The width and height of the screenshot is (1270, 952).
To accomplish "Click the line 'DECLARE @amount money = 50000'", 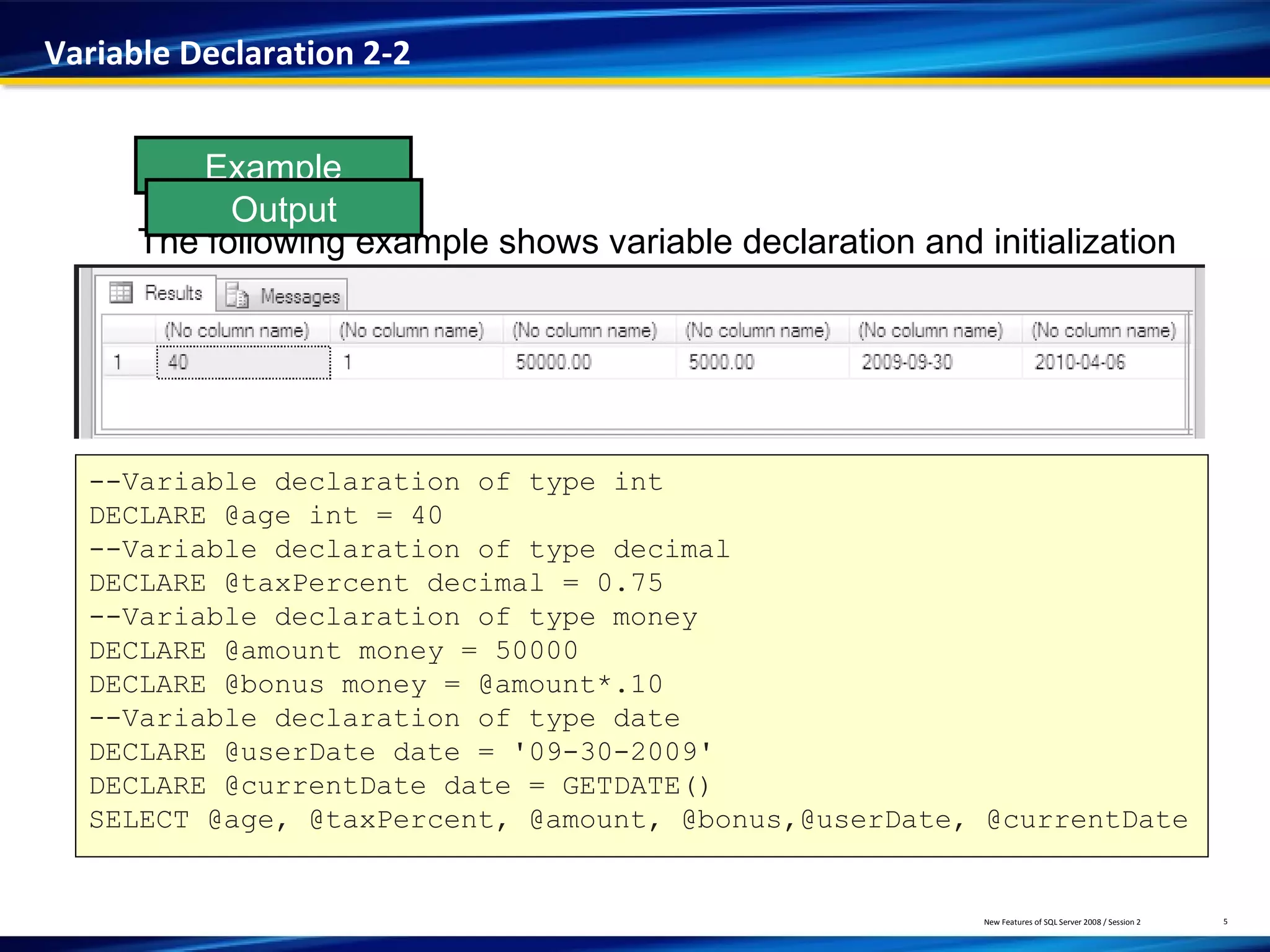I will 334,651.
